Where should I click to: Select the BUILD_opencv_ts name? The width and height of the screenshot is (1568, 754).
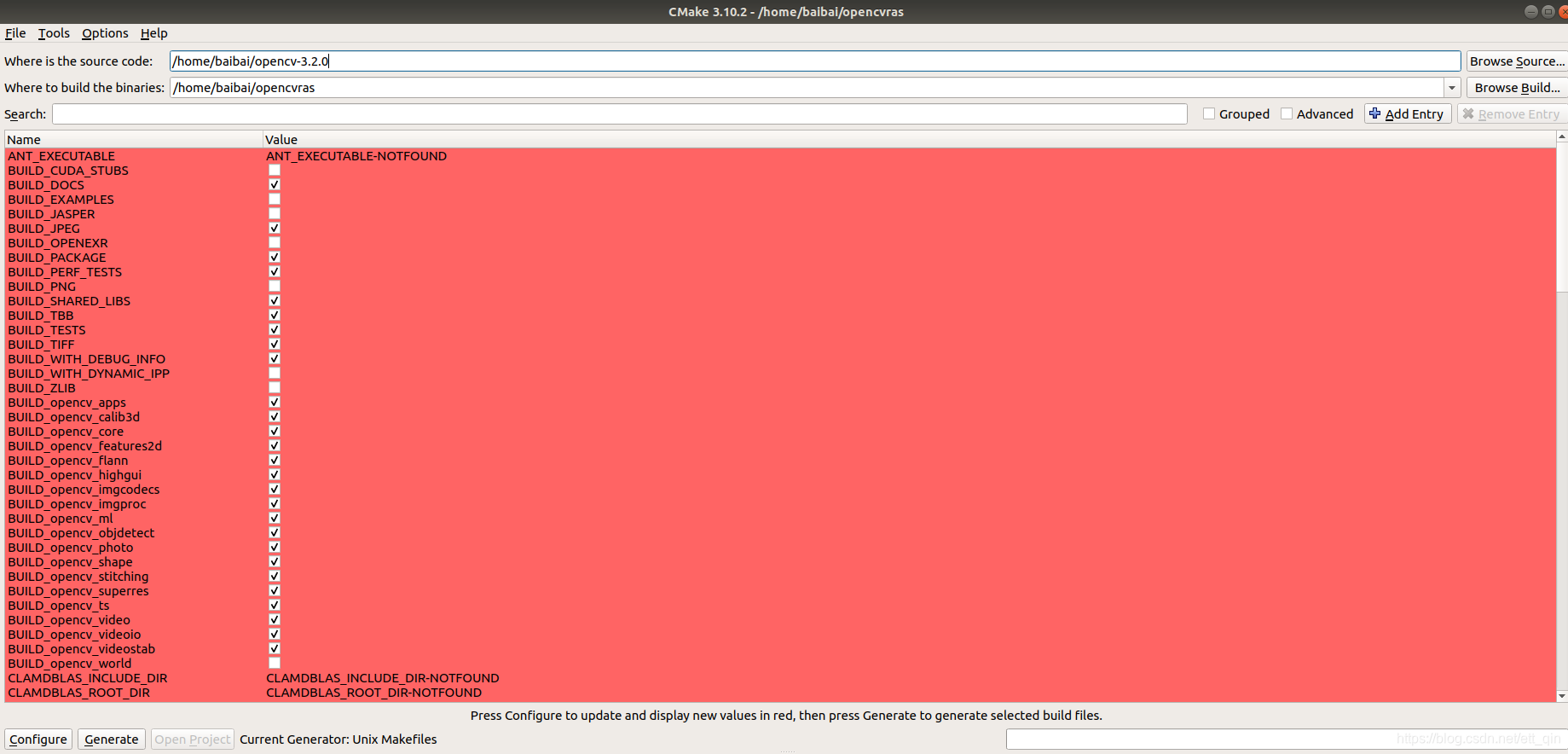[59, 606]
